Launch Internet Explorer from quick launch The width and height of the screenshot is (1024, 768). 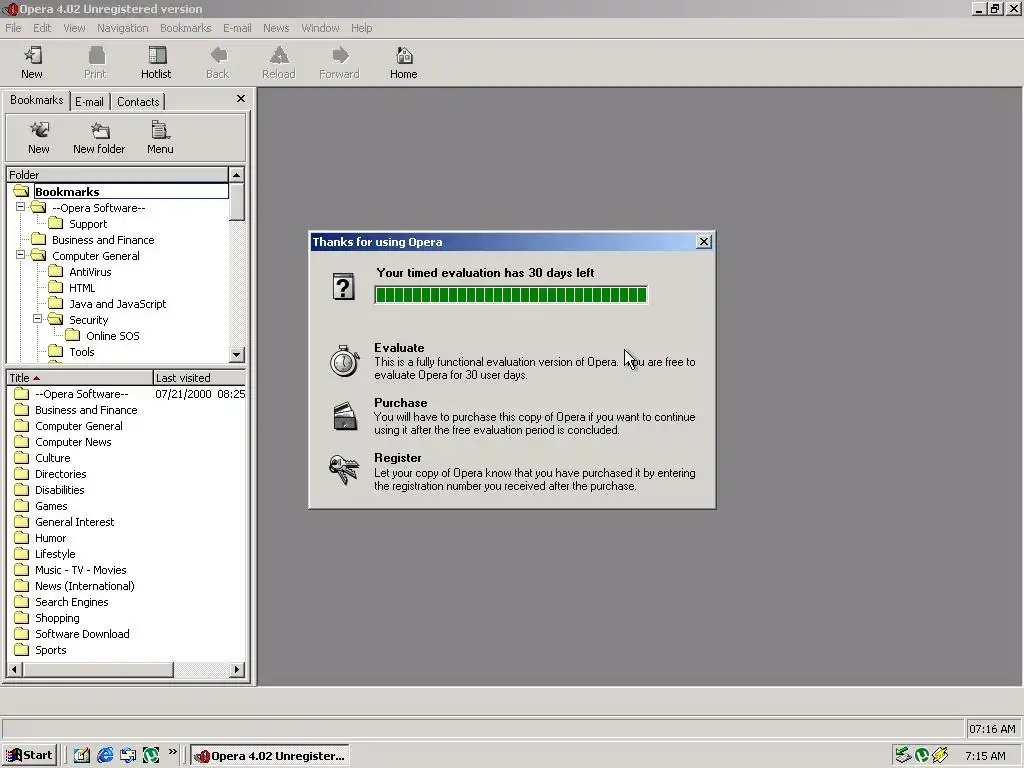click(x=105, y=755)
